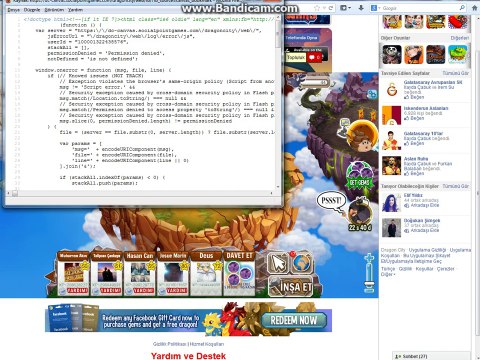Click the Türkçe language link

(x=388, y=269)
